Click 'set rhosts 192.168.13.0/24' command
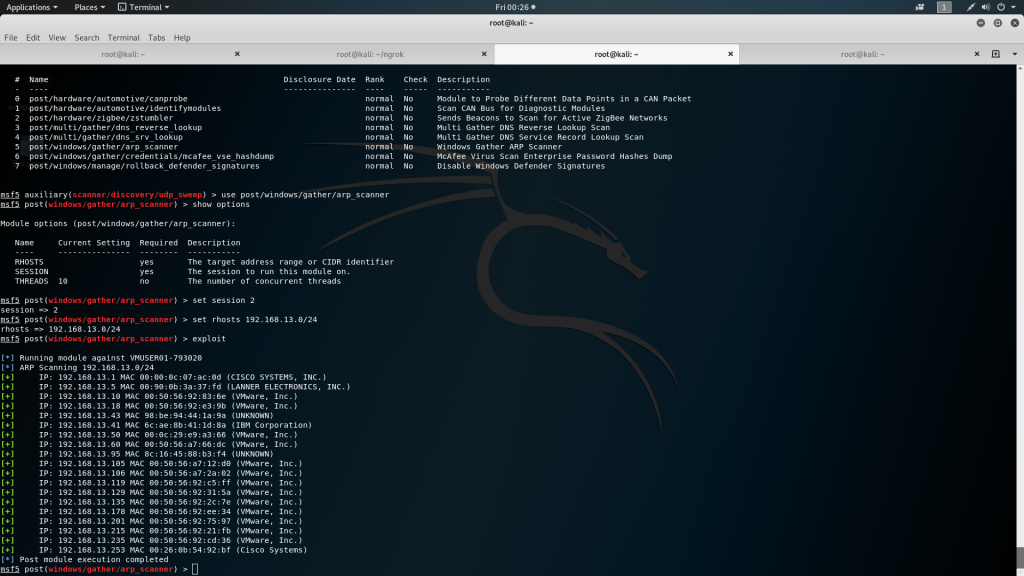This screenshot has height=576, width=1024. point(255,319)
